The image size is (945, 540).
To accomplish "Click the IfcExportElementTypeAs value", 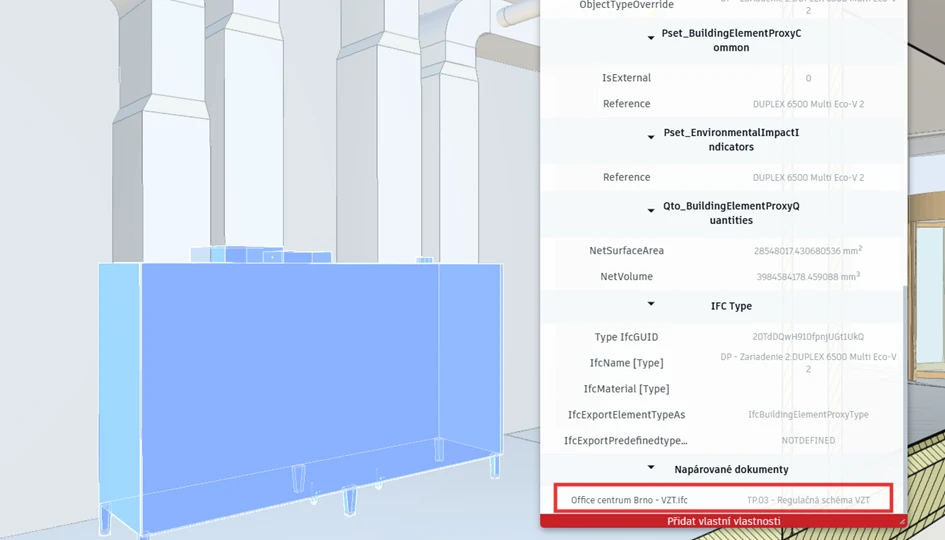I will pyautogui.click(x=808, y=414).
